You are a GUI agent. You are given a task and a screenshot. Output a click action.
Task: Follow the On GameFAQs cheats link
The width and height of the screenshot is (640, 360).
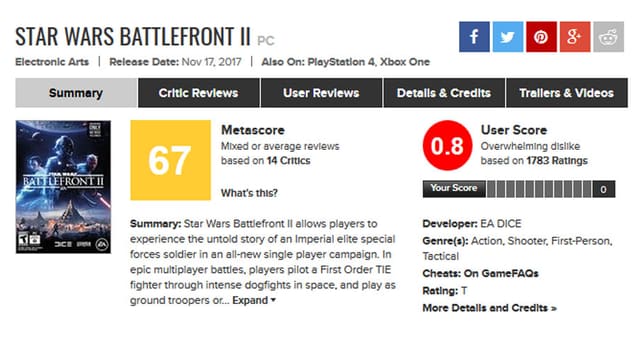coord(501,273)
